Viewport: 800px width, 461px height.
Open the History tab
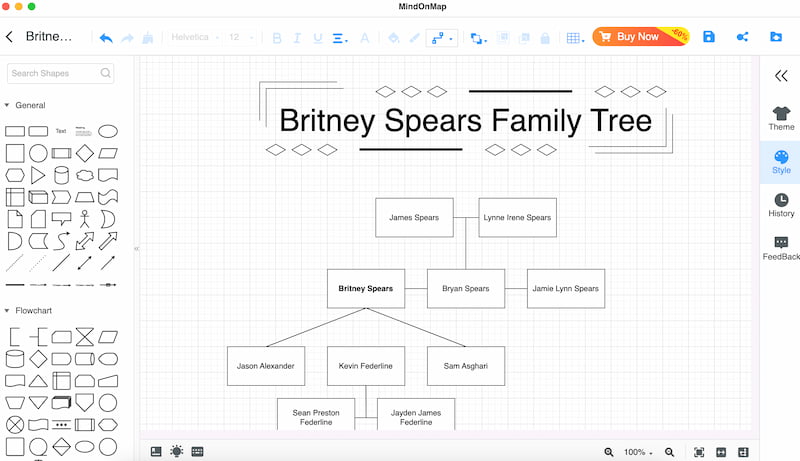[x=781, y=206]
